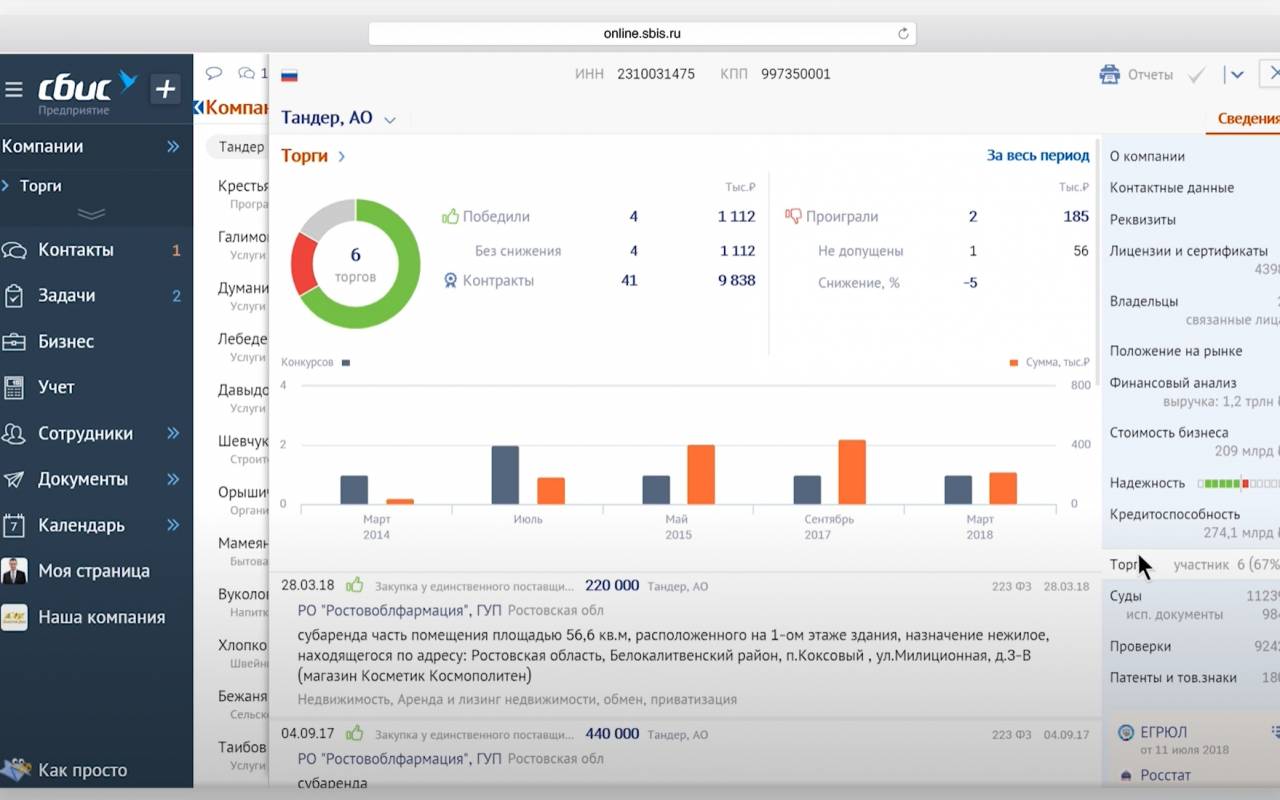Click the Конкурсов legend blue swatch
This screenshot has height=800, width=1280.
coord(346,363)
